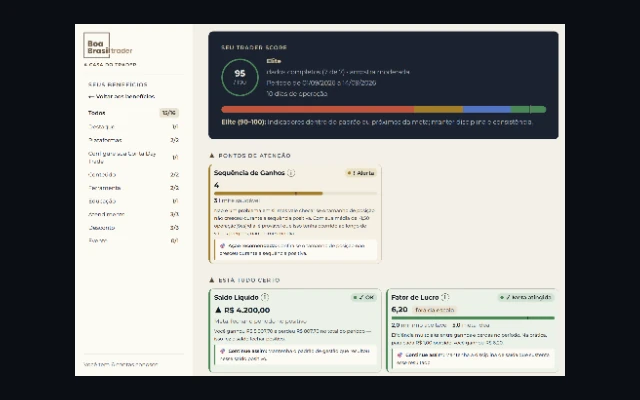Click the Elite level label in score panel
Screen dimensions: 640x400
pyautogui.click(x=274, y=61)
